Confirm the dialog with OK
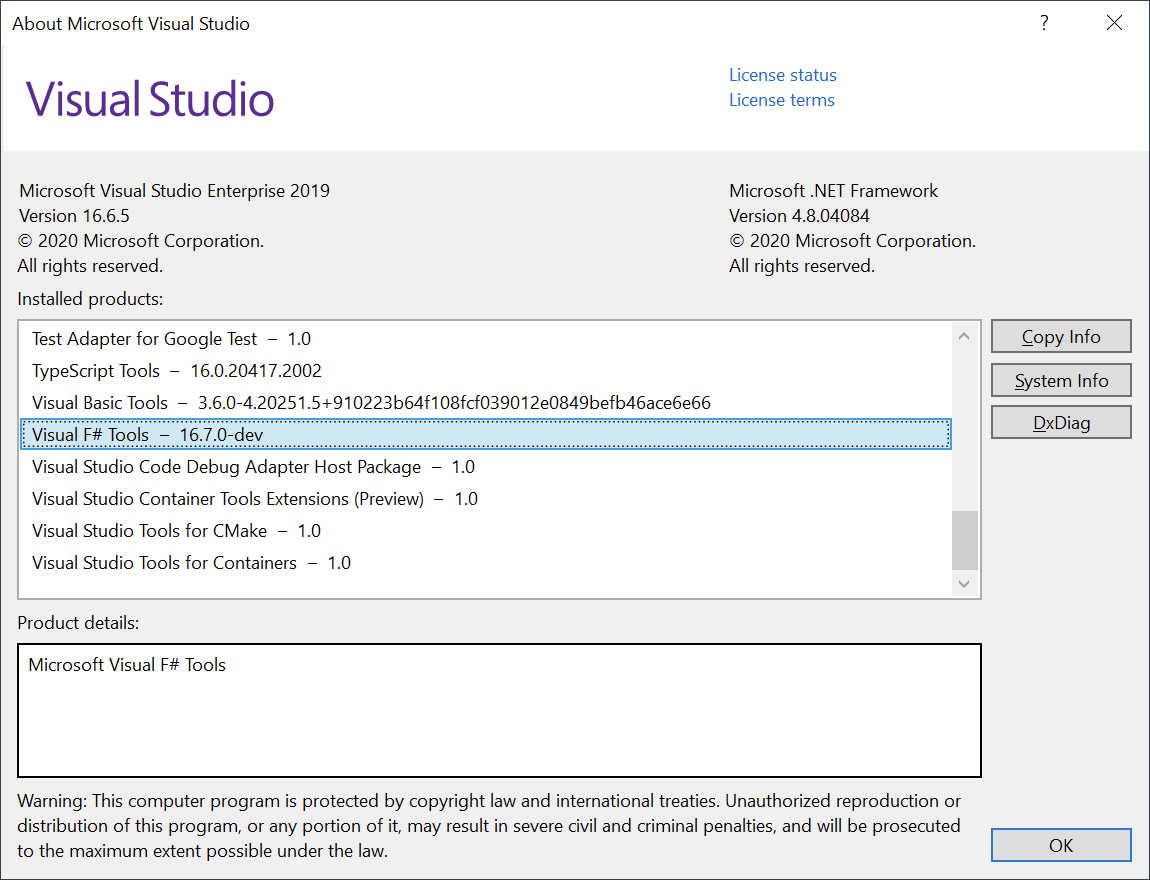Screen dimensions: 1150x880 pos(1061,846)
